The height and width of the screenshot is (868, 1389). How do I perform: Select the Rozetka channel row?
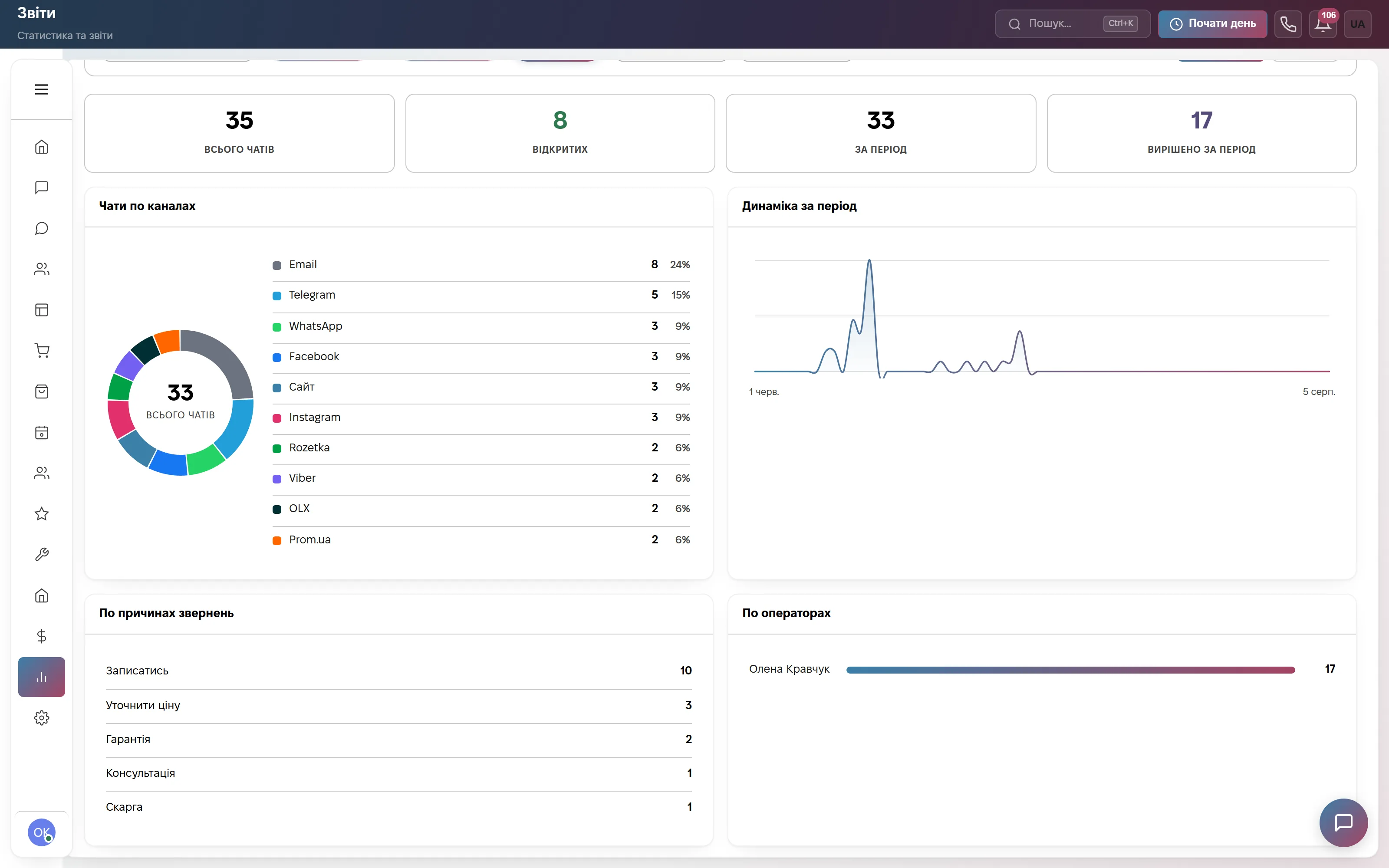pos(481,448)
